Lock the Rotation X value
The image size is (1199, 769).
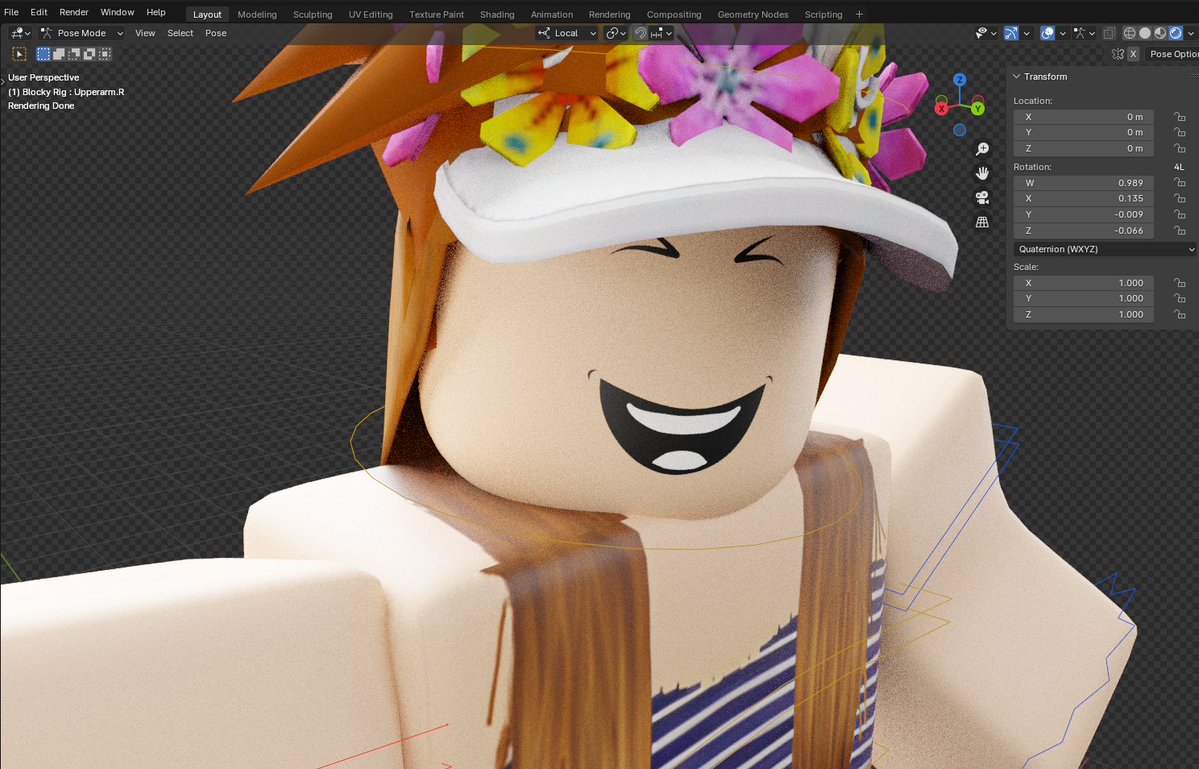pyautogui.click(x=1180, y=198)
